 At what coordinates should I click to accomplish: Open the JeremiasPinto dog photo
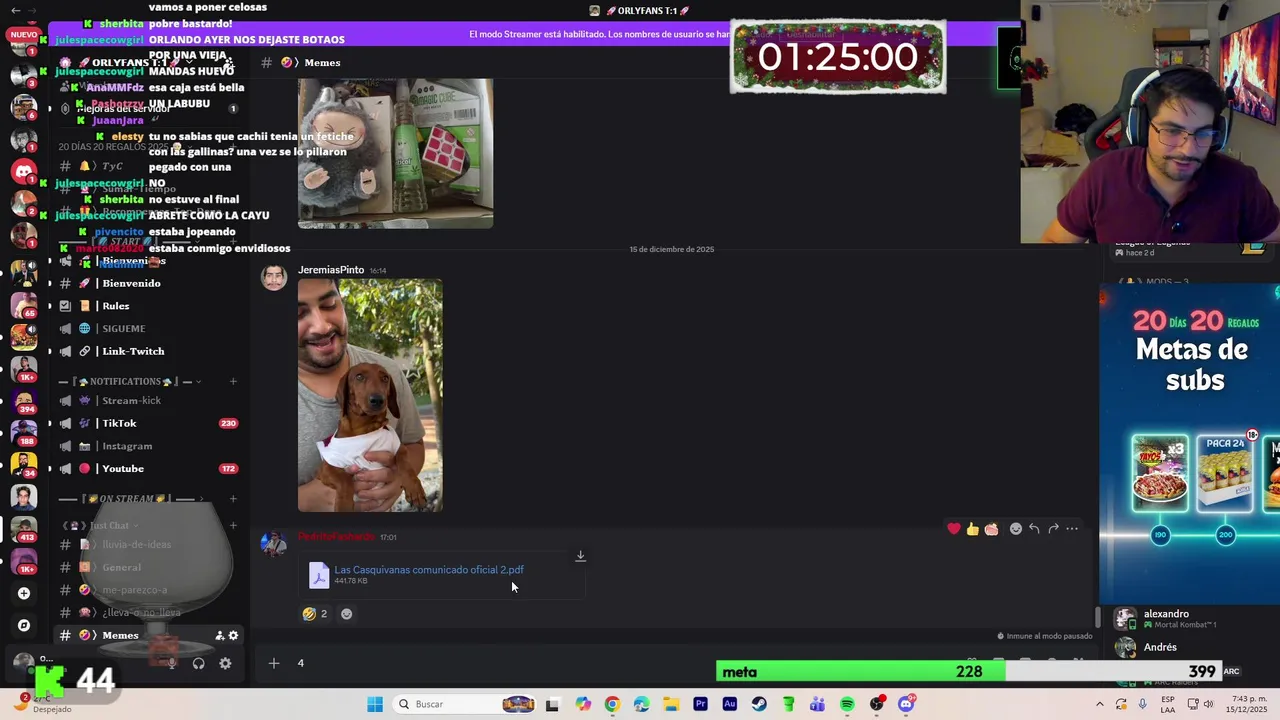(x=370, y=395)
